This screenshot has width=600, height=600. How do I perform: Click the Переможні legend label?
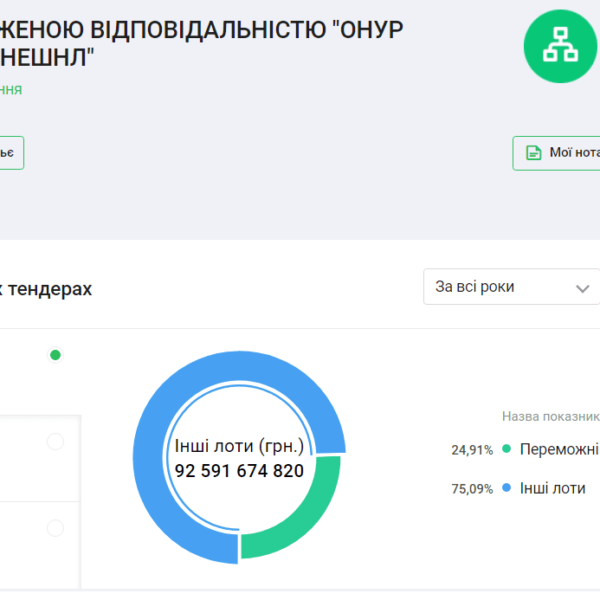click(559, 449)
